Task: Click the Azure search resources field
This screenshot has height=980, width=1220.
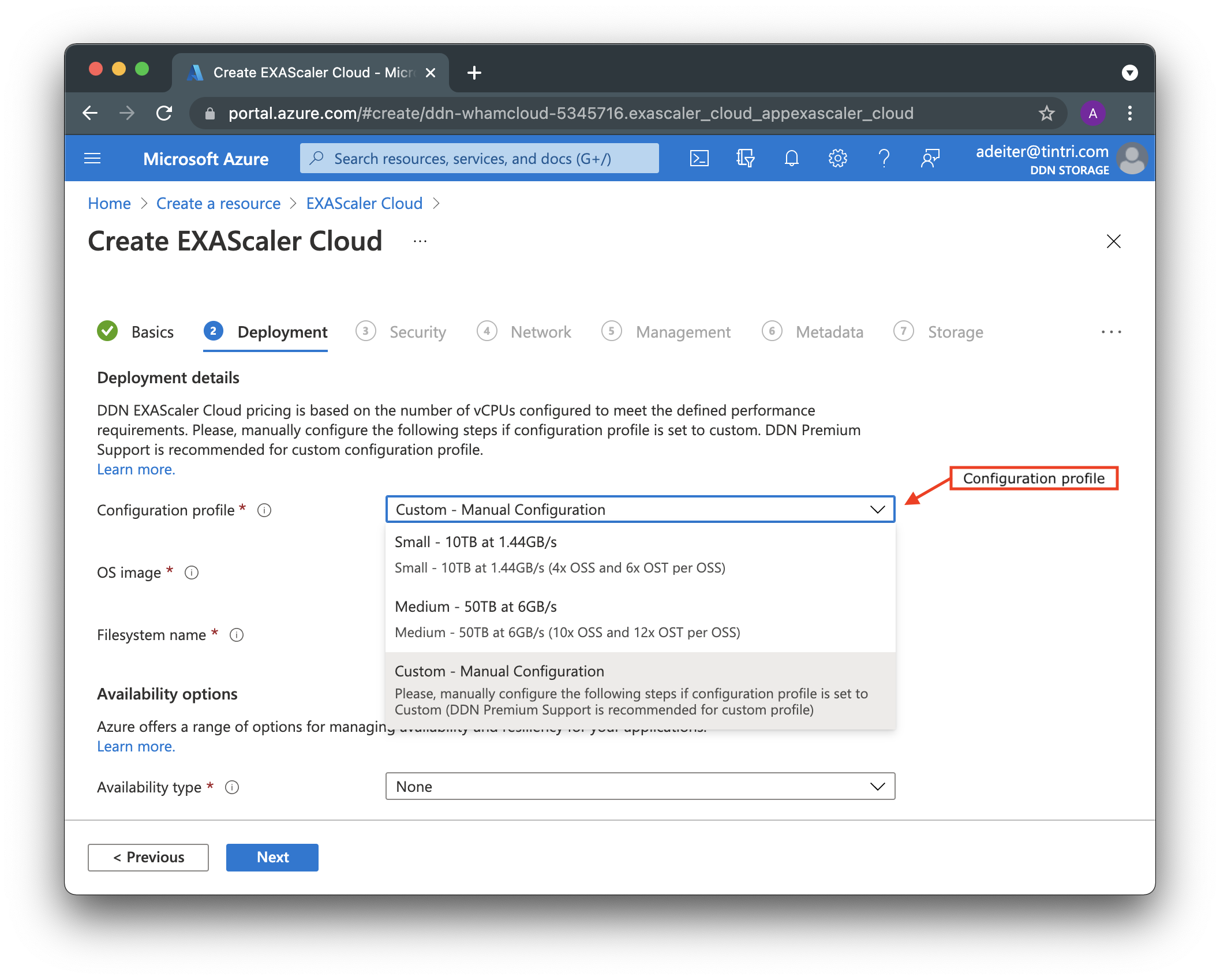Action: click(x=479, y=158)
